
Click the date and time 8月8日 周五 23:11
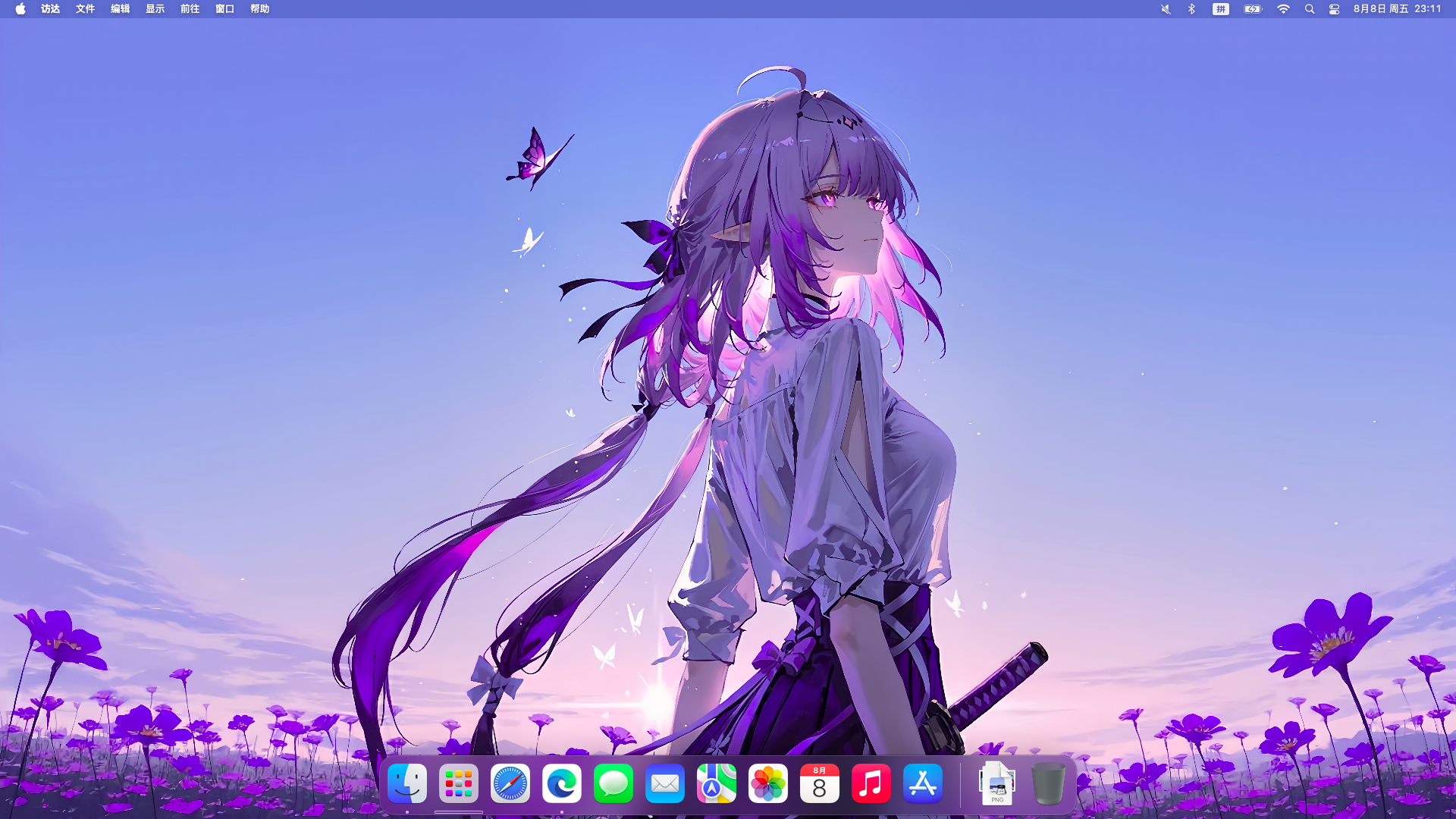[x=1398, y=9]
